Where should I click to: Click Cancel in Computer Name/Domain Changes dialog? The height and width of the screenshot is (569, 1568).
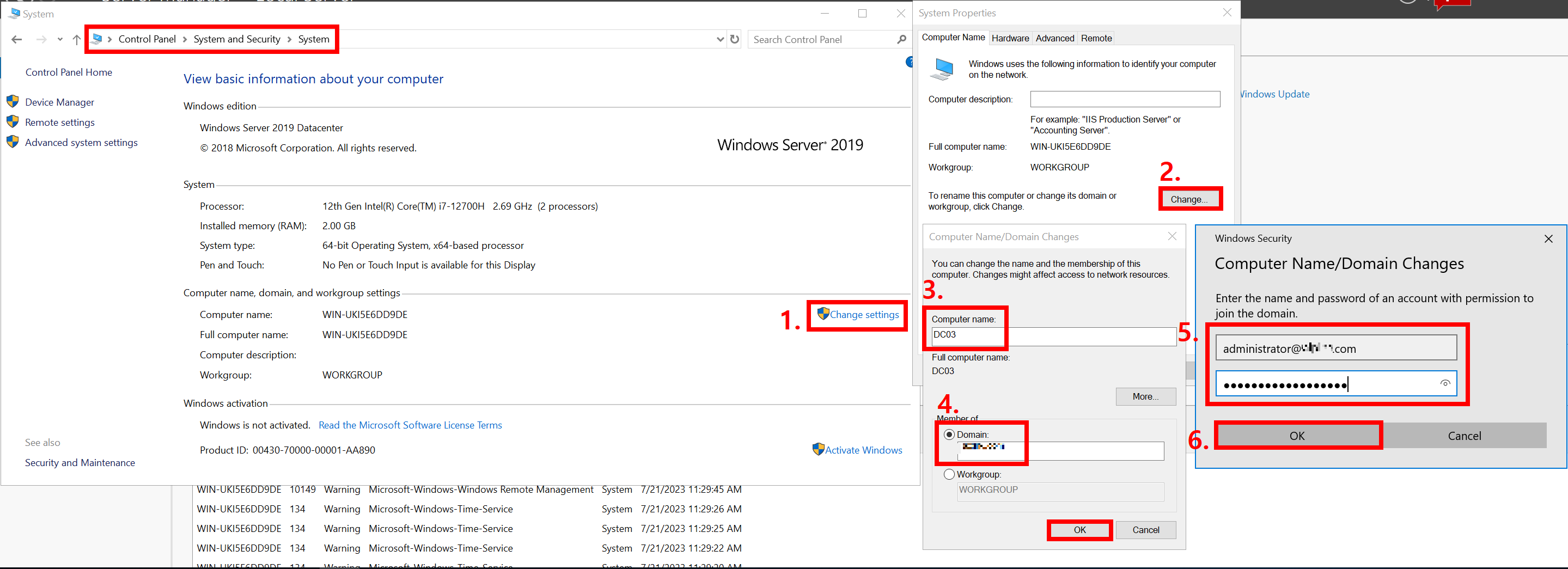(x=1145, y=529)
